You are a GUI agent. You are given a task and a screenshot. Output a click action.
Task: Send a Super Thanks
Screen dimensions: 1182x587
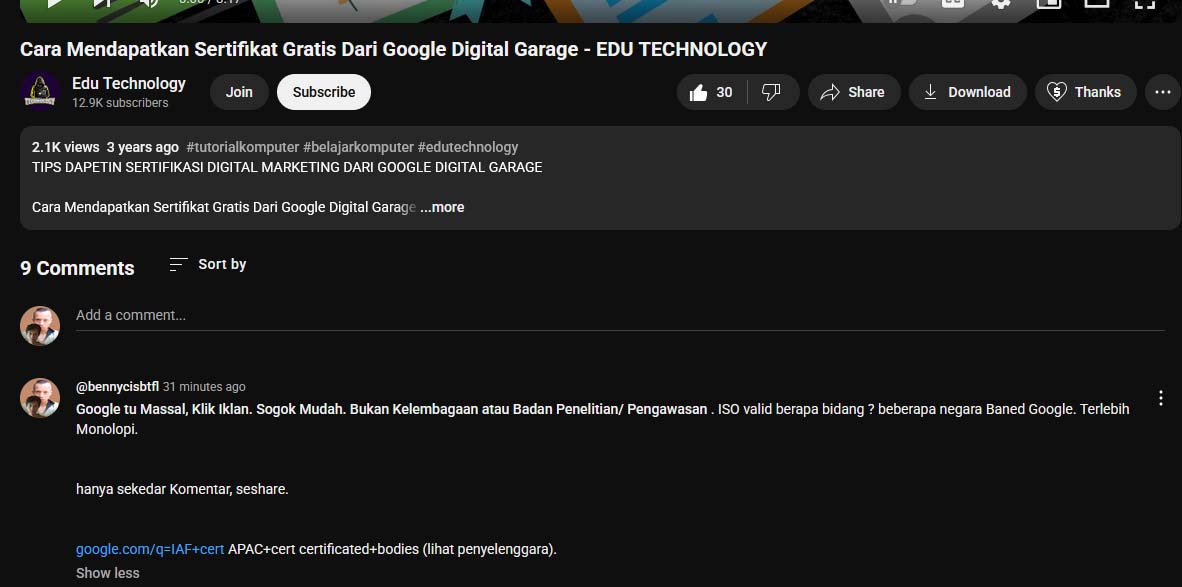[1085, 92]
